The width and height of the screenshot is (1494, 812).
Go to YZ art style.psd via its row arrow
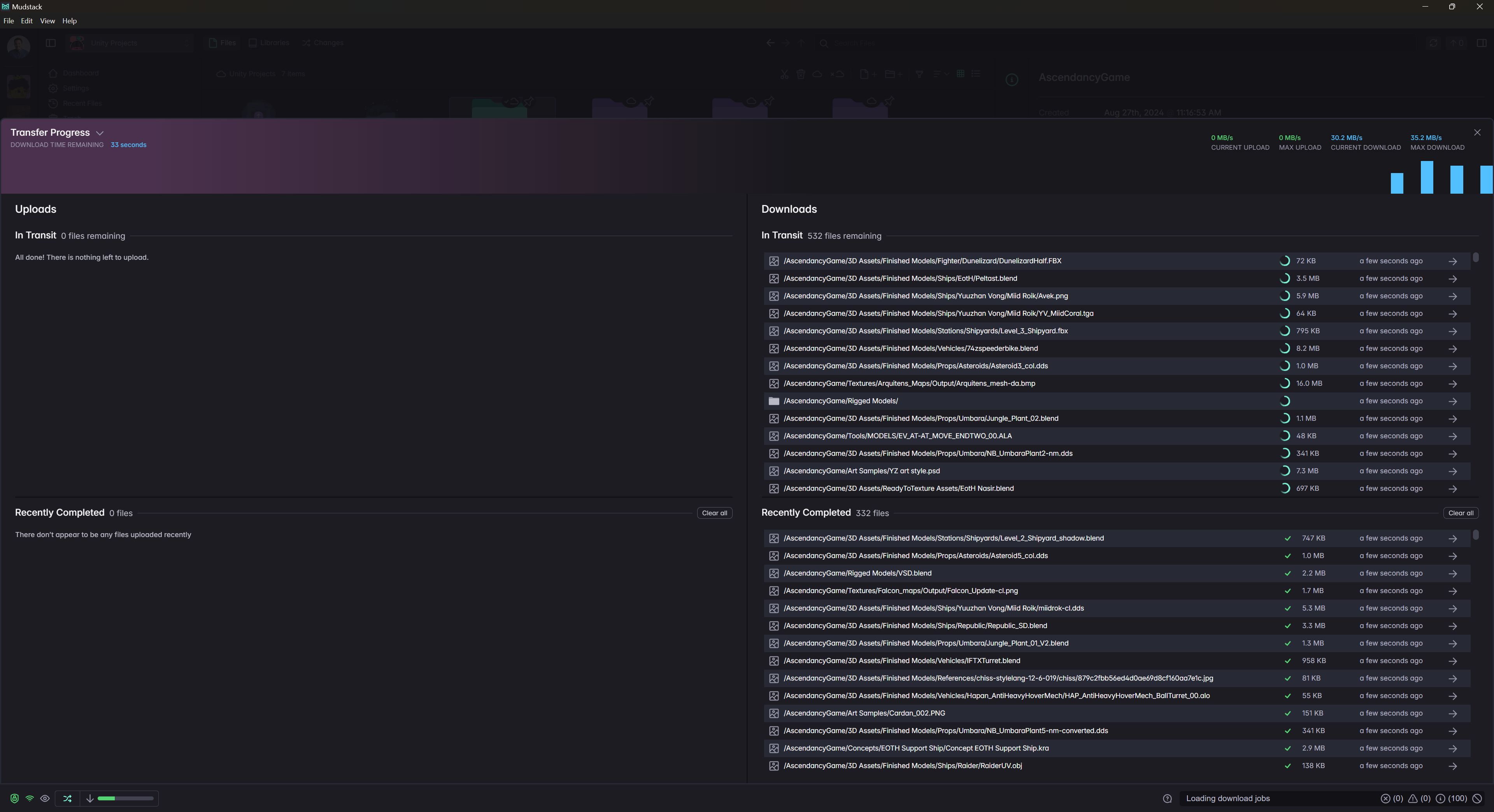click(1452, 471)
